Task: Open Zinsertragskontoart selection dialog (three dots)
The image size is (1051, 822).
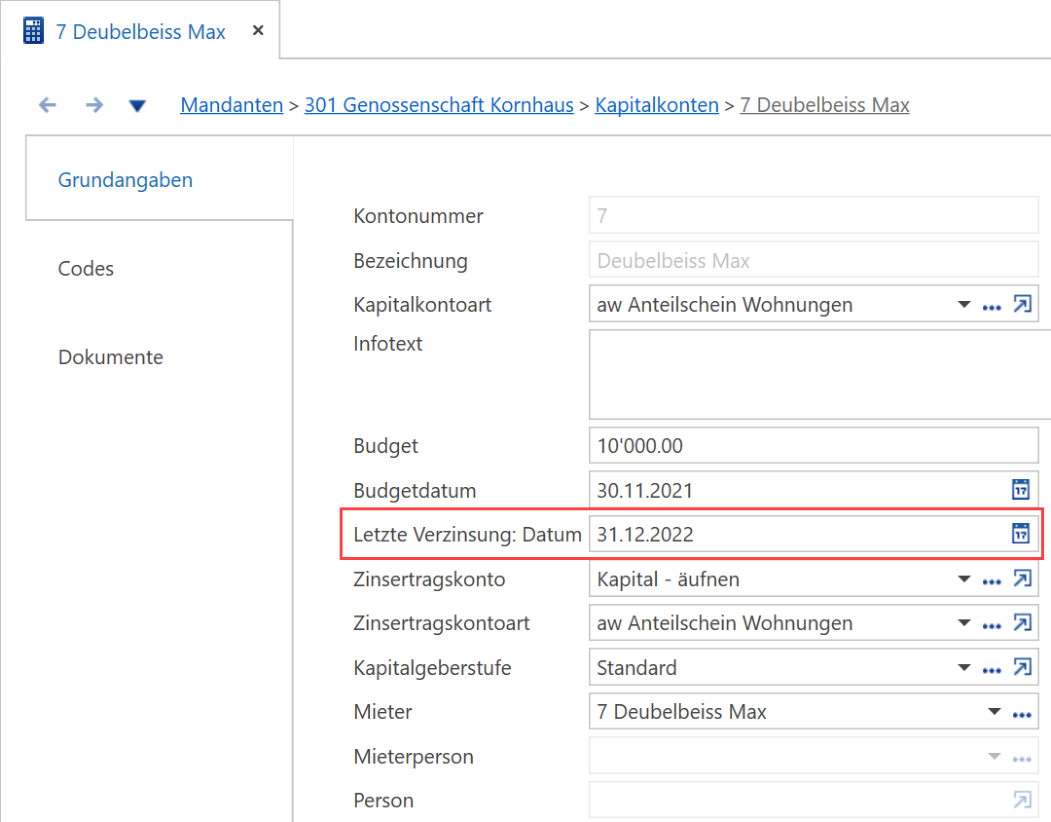Action: (x=992, y=626)
